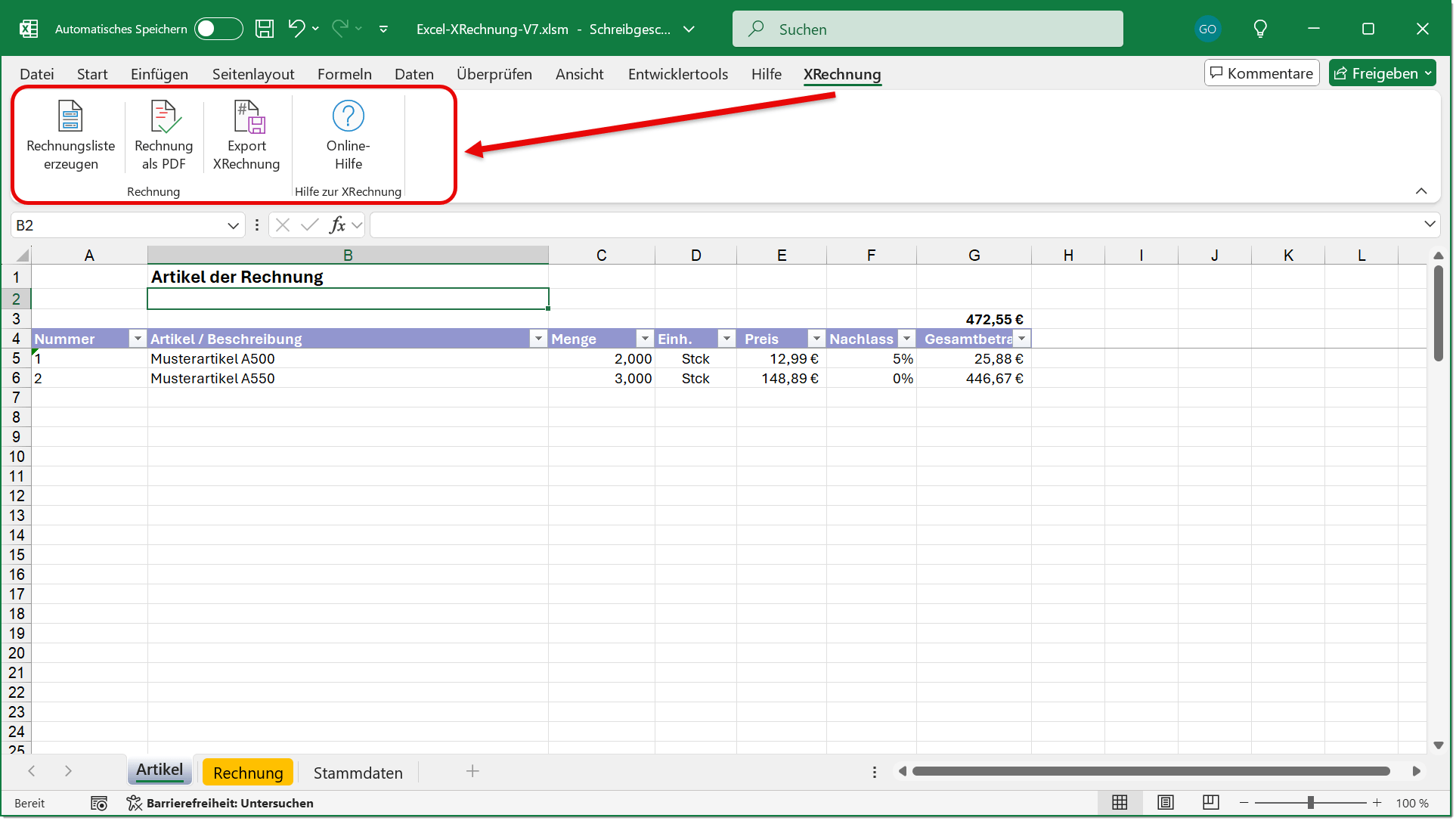Switch to Page Layout view icon

pos(1165,803)
